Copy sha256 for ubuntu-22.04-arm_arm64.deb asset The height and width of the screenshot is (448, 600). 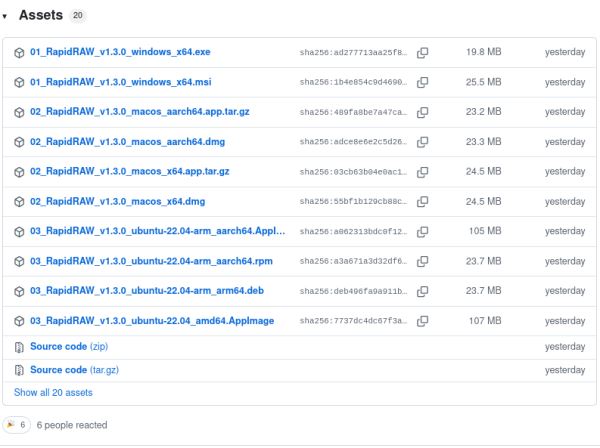pos(422,291)
